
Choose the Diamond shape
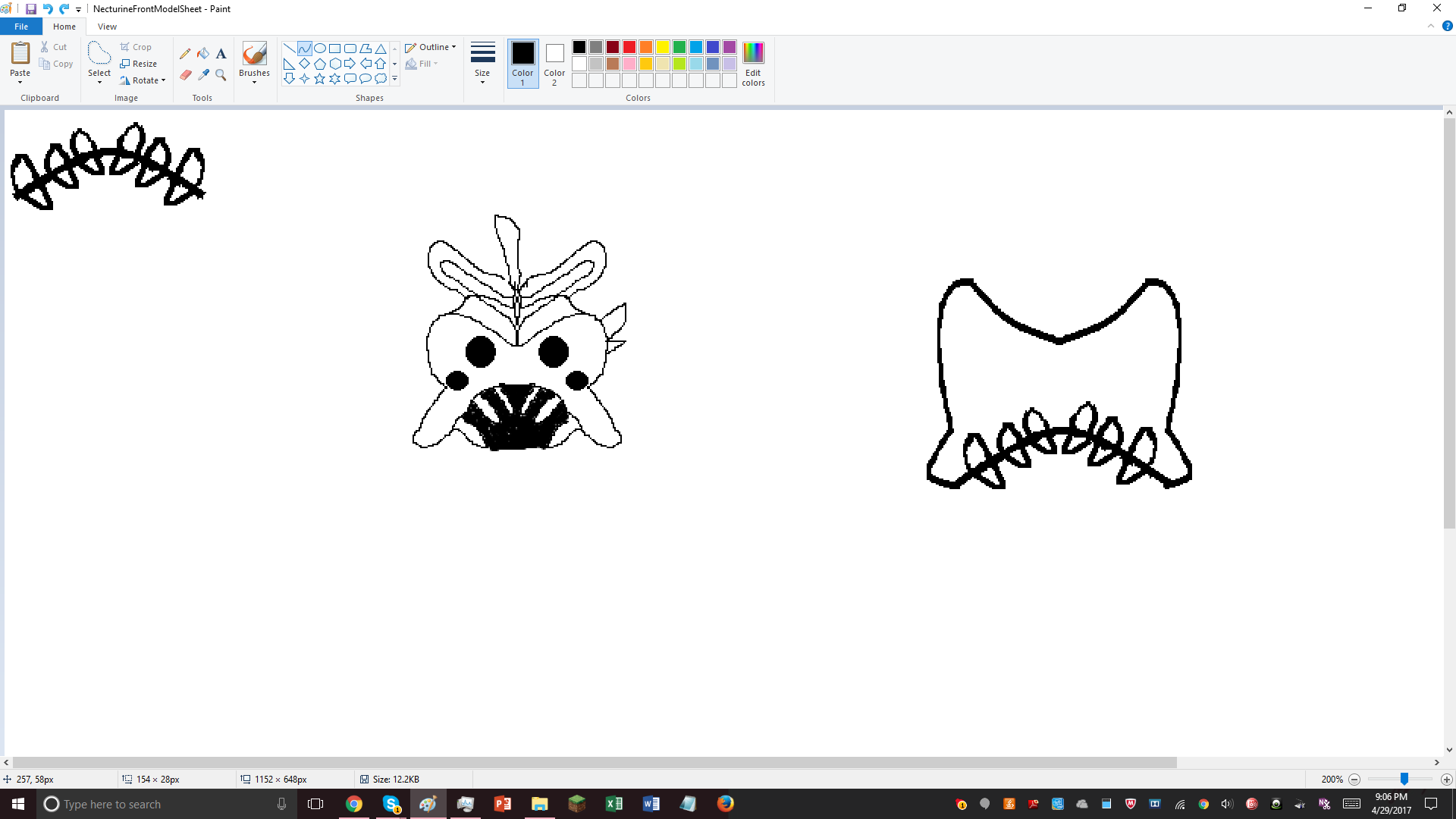(x=304, y=64)
